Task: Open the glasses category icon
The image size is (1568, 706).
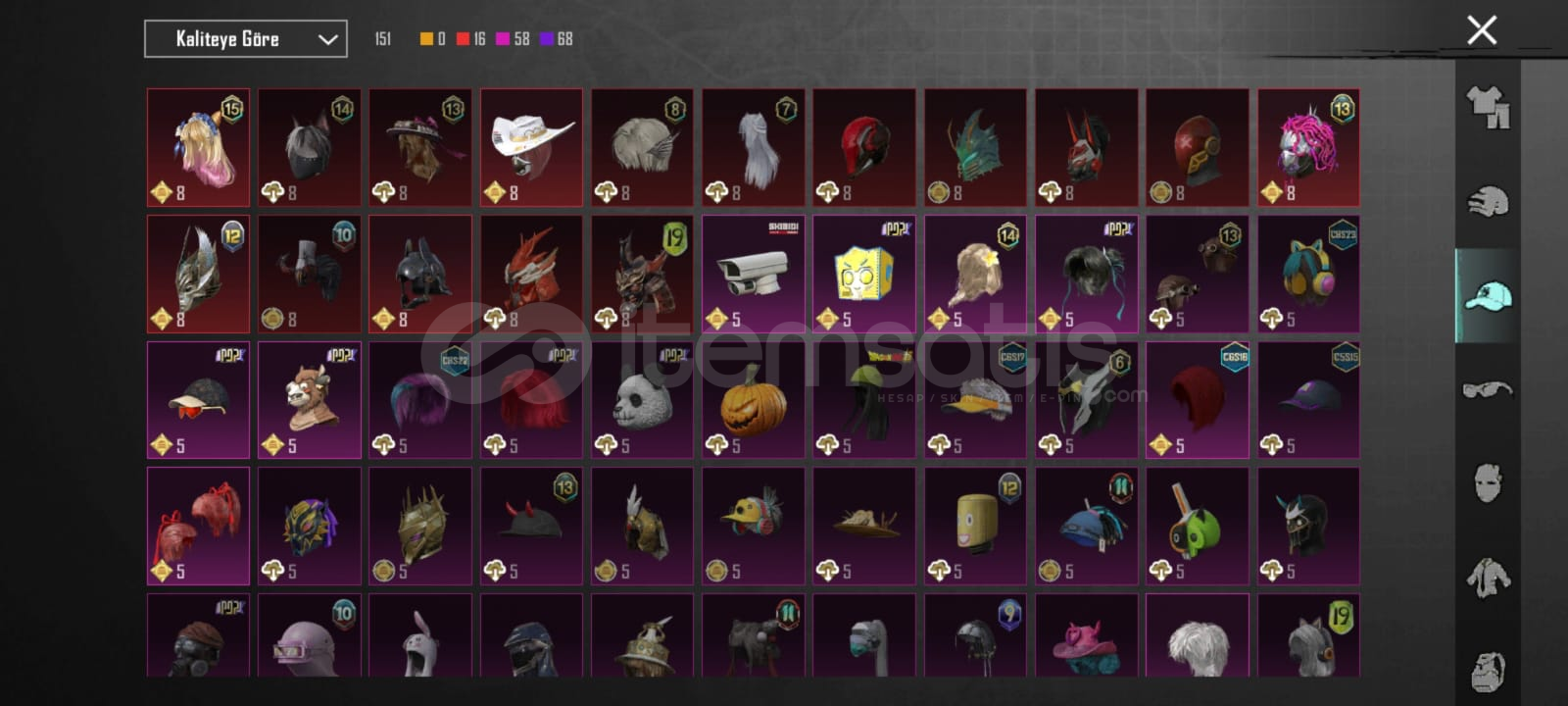Action: pos(1488,389)
